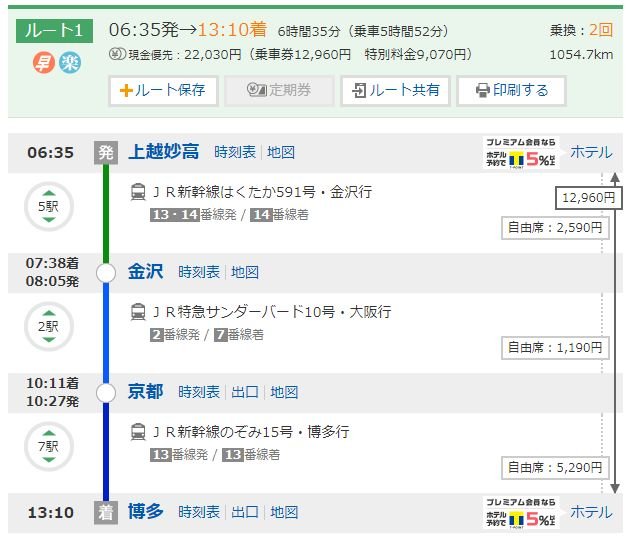Viewport: 630px width, 539px height.
Task: Open ルート共有 sharing button
Action: pyautogui.click(x=395, y=90)
